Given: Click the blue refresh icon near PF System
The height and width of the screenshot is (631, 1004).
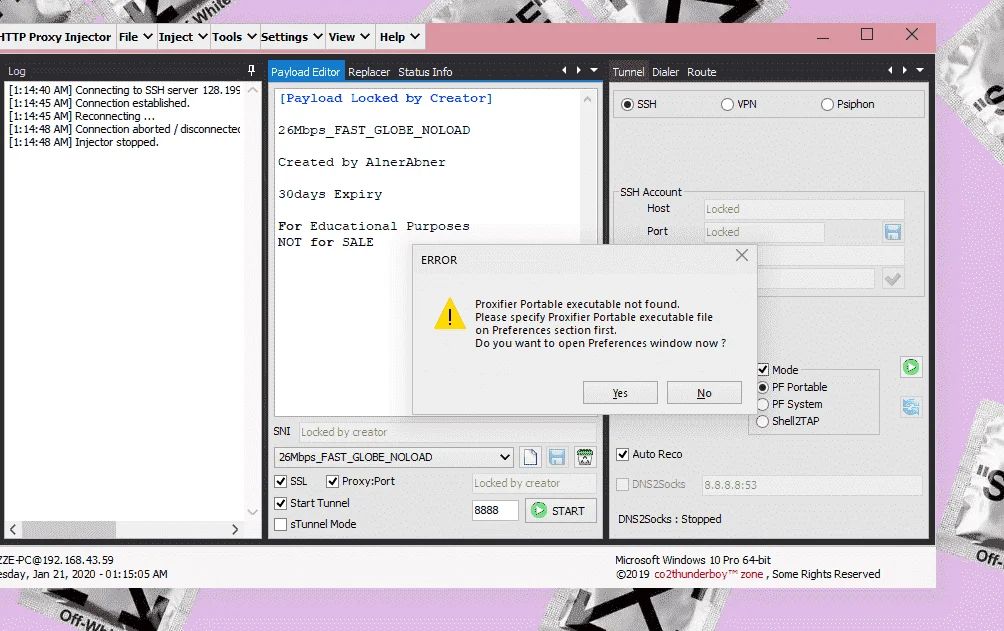Looking at the screenshot, I should 911,406.
